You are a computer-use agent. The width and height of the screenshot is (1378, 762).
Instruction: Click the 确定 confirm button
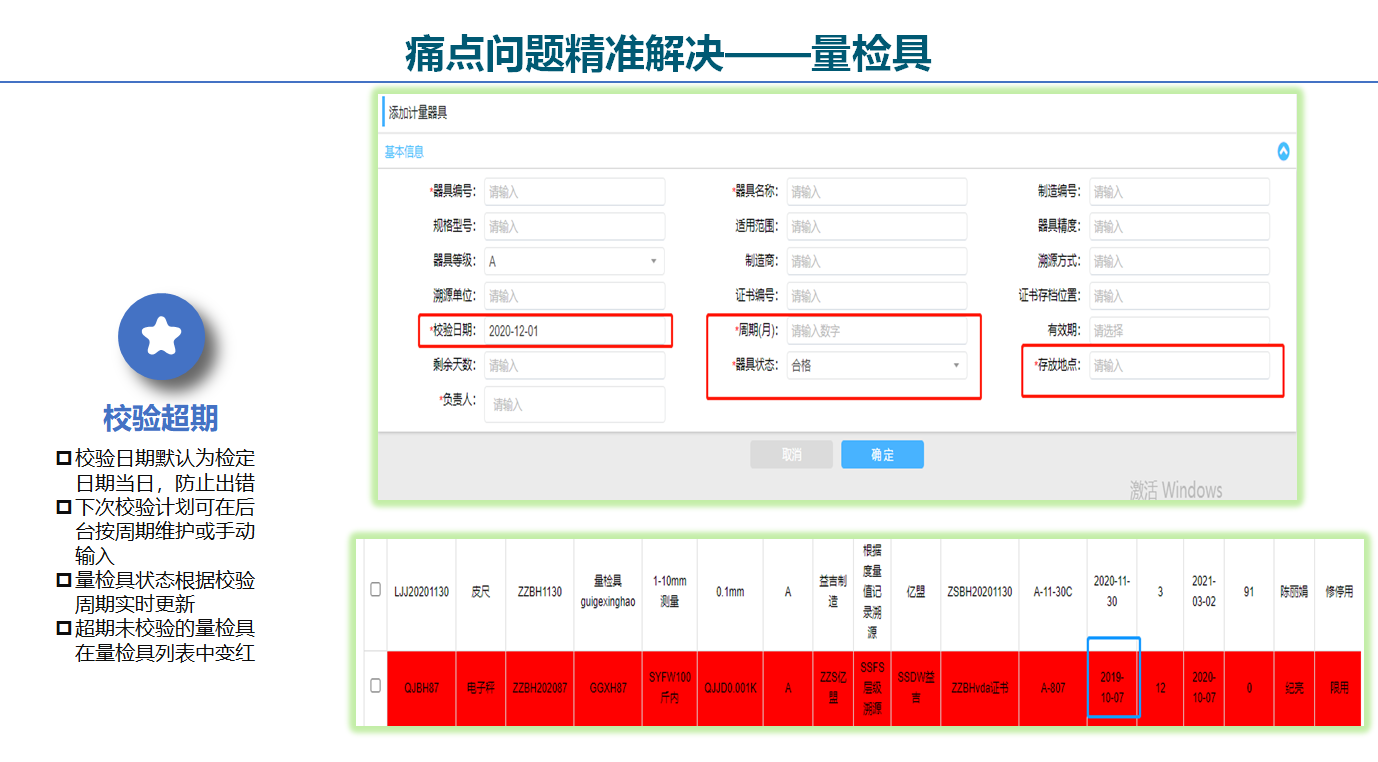click(x=882, y=455)
